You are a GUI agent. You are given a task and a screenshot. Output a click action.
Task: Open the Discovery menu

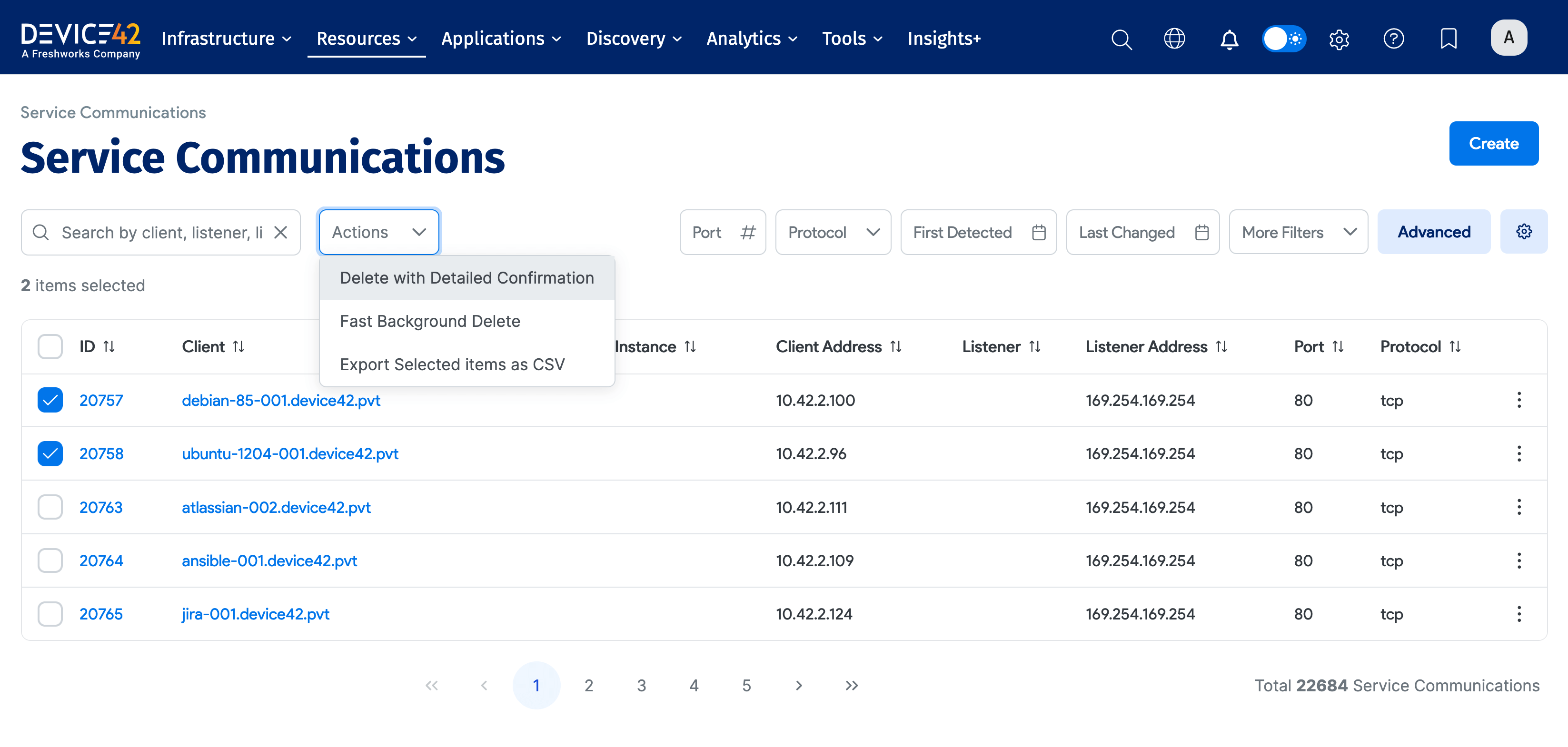627,39
